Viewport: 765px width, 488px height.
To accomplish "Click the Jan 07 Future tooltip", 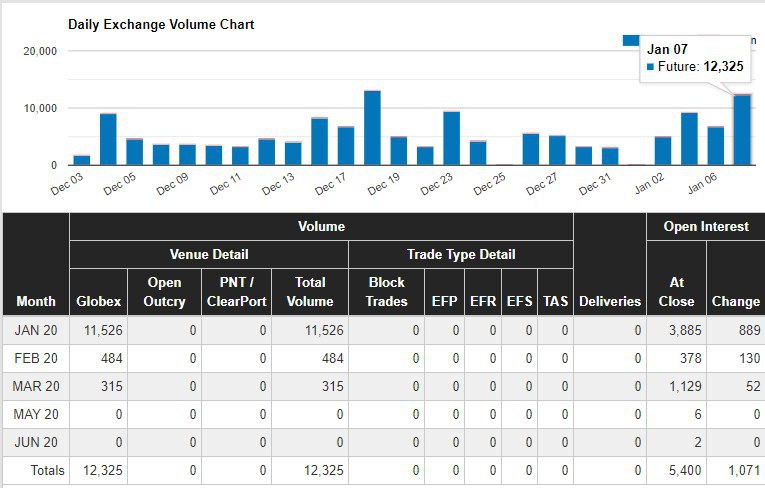I will tap(695, 58).
